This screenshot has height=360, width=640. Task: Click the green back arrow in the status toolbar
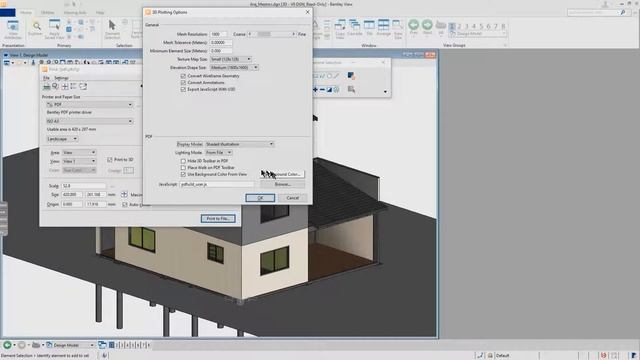click(7, 345)
